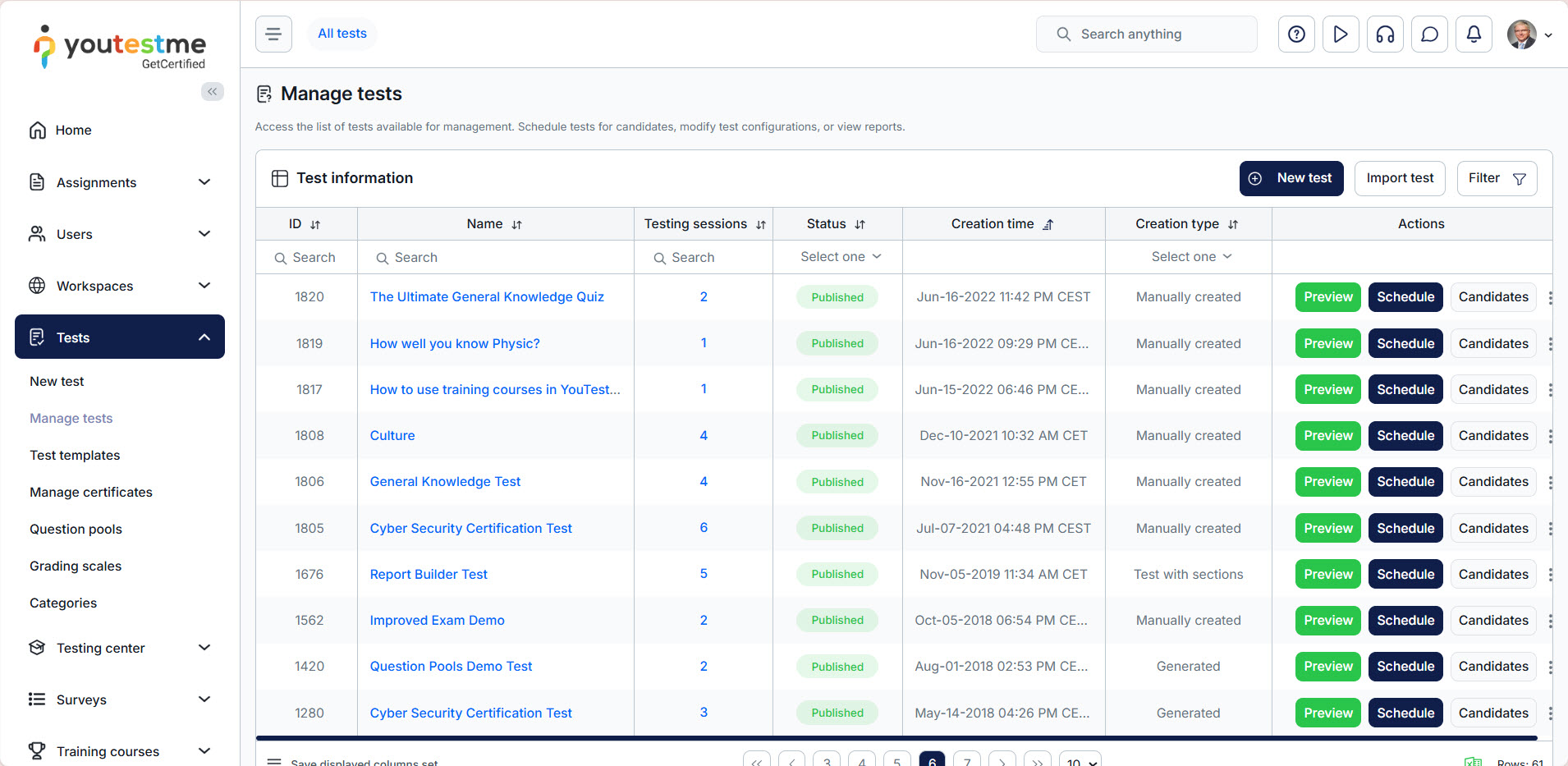1568x766 pixels.
Task: Click the youtestme logo
Action: 120,47
